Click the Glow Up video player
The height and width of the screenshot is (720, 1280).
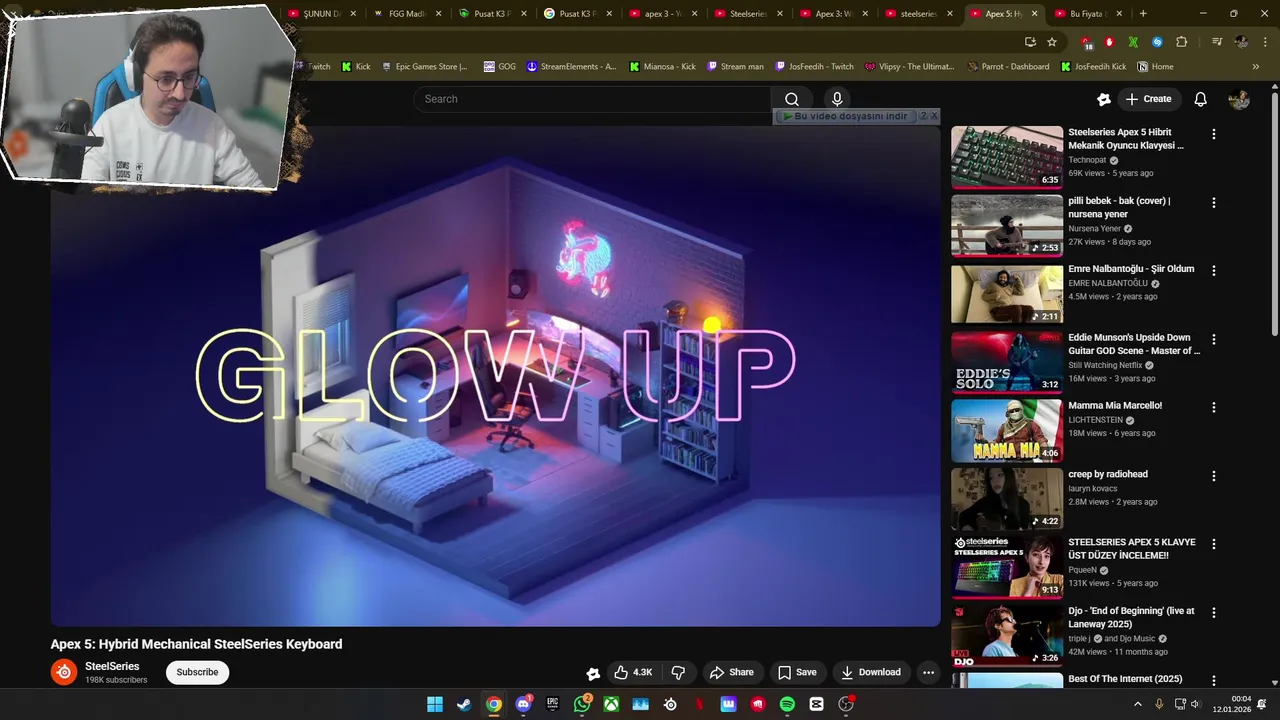pos(496,376)
